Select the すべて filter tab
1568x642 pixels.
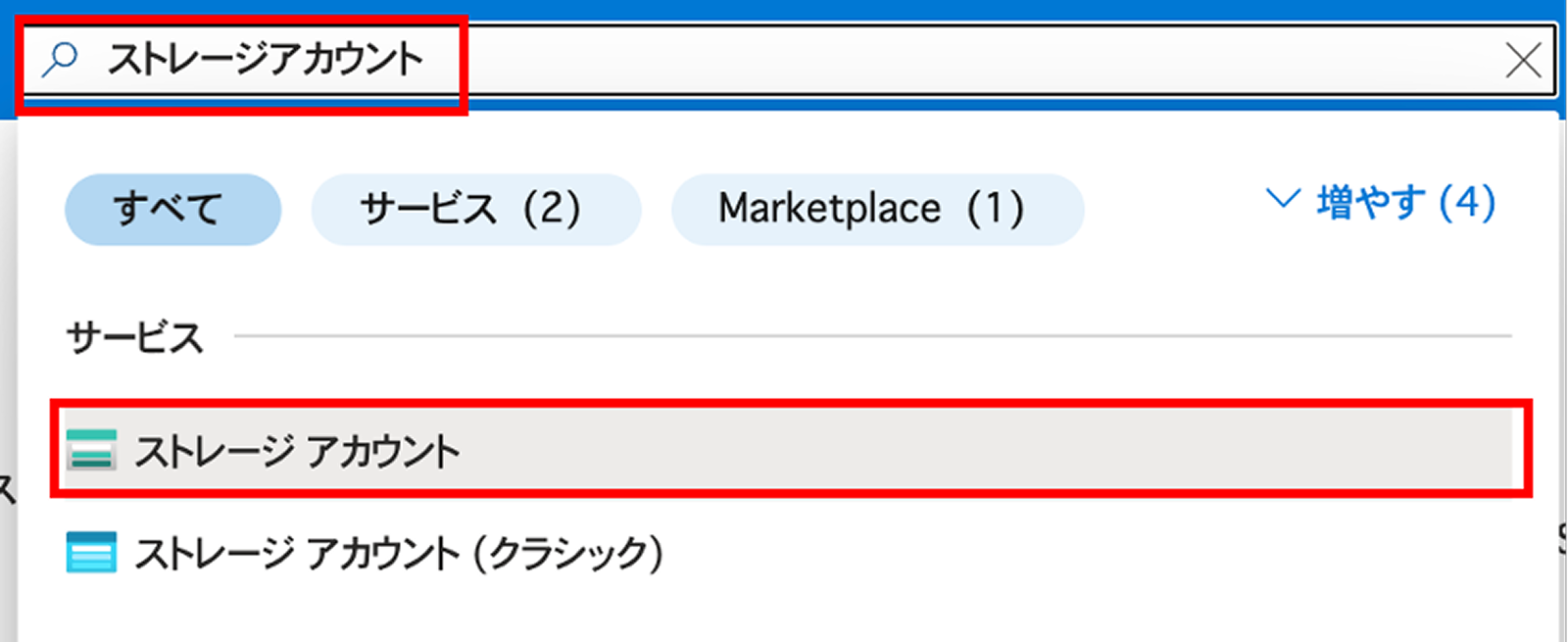172,209
